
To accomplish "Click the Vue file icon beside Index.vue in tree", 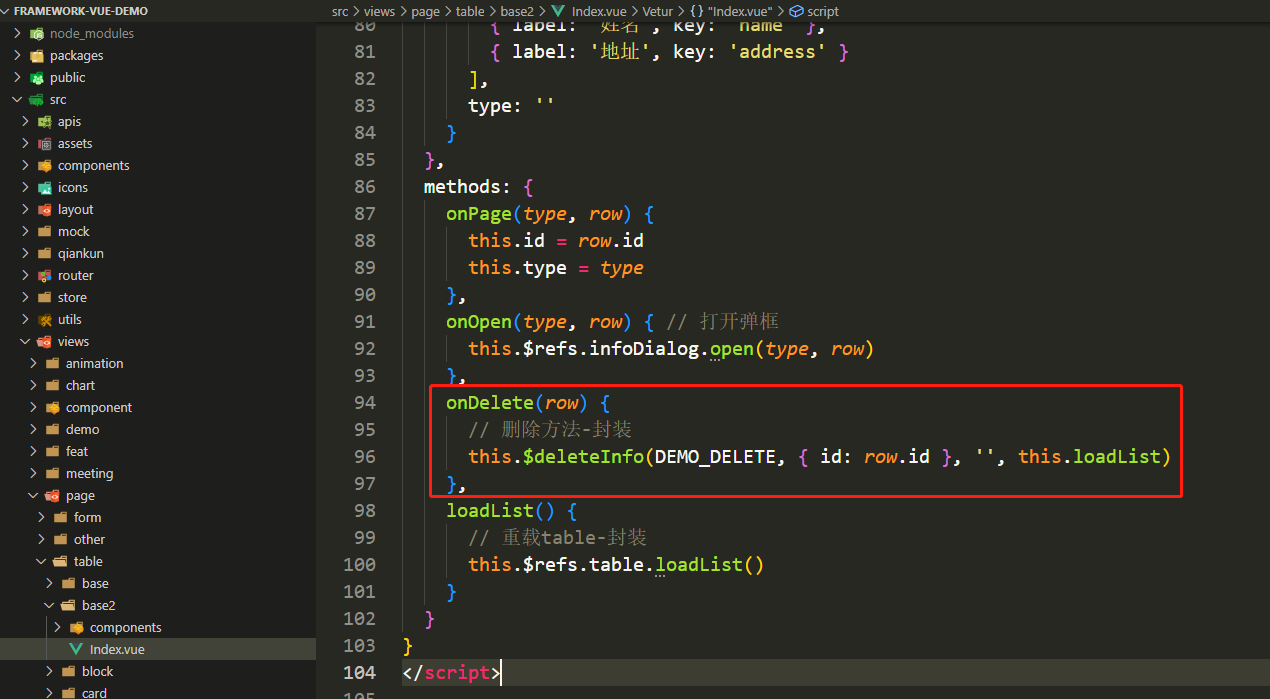I will [x=77, y=649].
